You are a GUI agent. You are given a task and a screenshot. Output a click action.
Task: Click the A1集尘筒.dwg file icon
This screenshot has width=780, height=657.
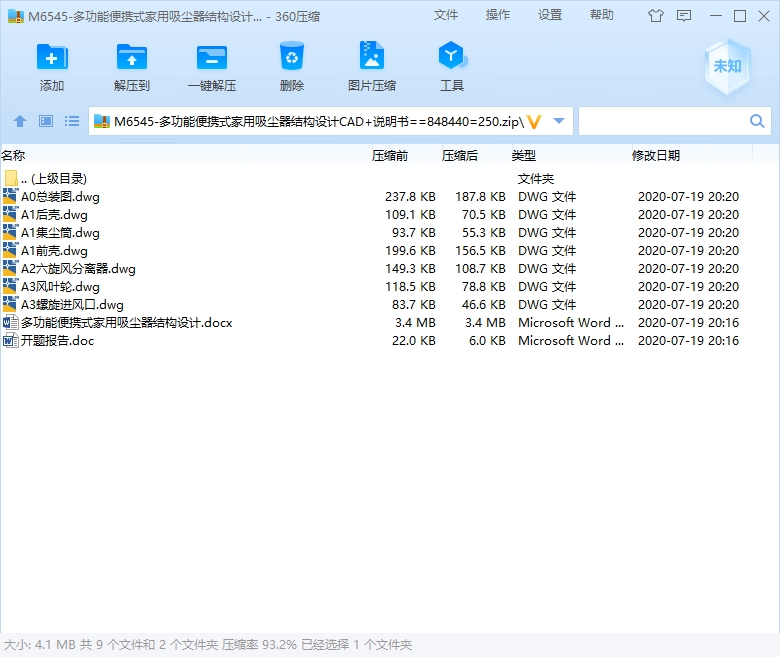click(x=10, y=232)
